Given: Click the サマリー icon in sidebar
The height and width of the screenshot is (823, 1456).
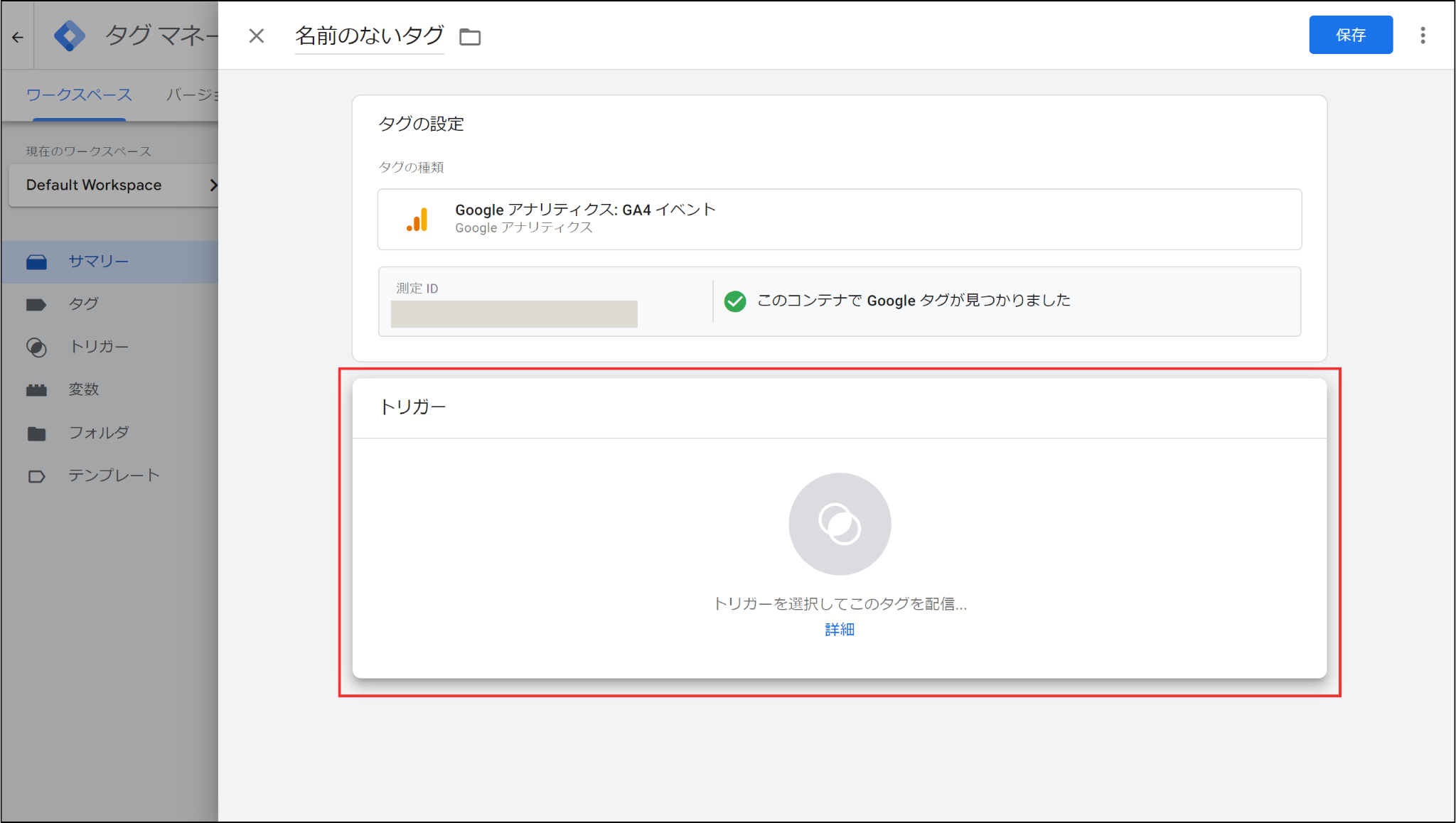Looking at the screenshot, I should (36, 262).
